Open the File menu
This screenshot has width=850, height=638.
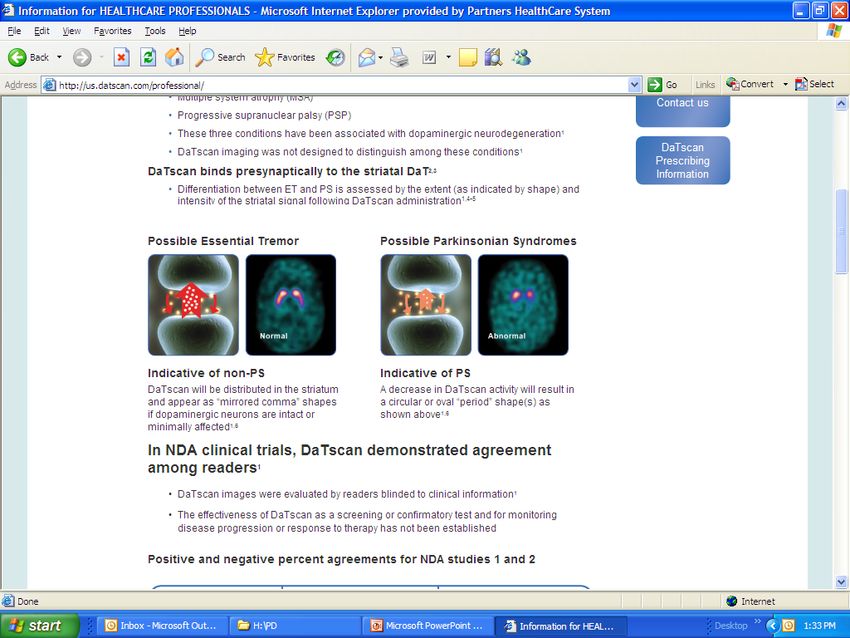tap(14, 31)
